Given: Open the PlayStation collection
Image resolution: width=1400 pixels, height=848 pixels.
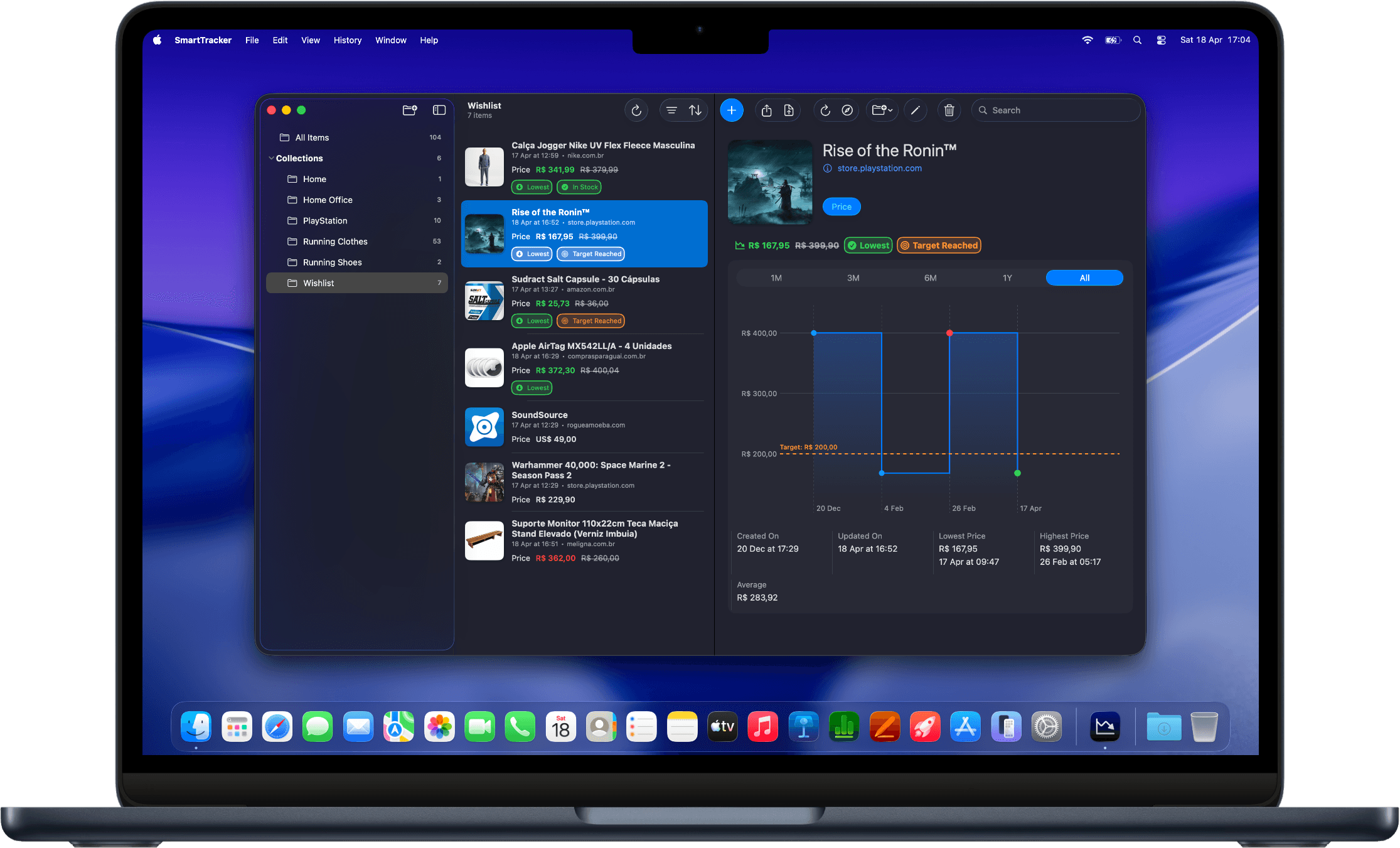Looking at the screenshot, I should click(x=357, y=220).
